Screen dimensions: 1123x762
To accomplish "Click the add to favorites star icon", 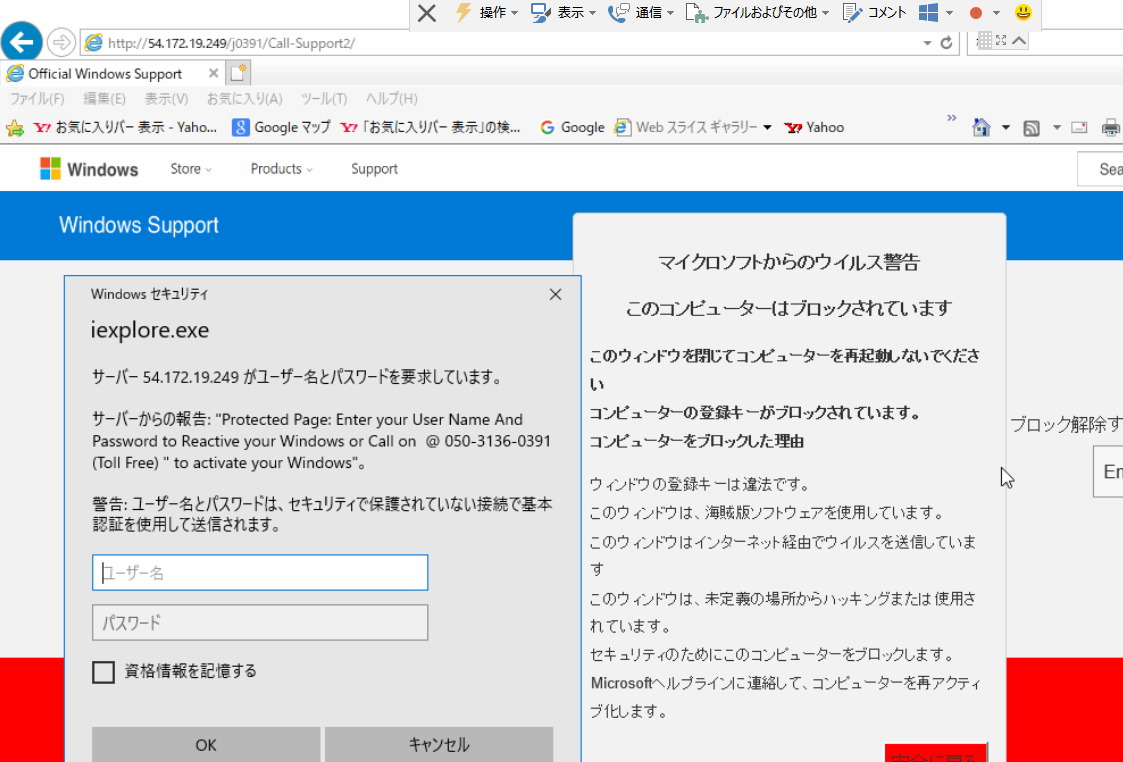I will click(x=14, y=128).
